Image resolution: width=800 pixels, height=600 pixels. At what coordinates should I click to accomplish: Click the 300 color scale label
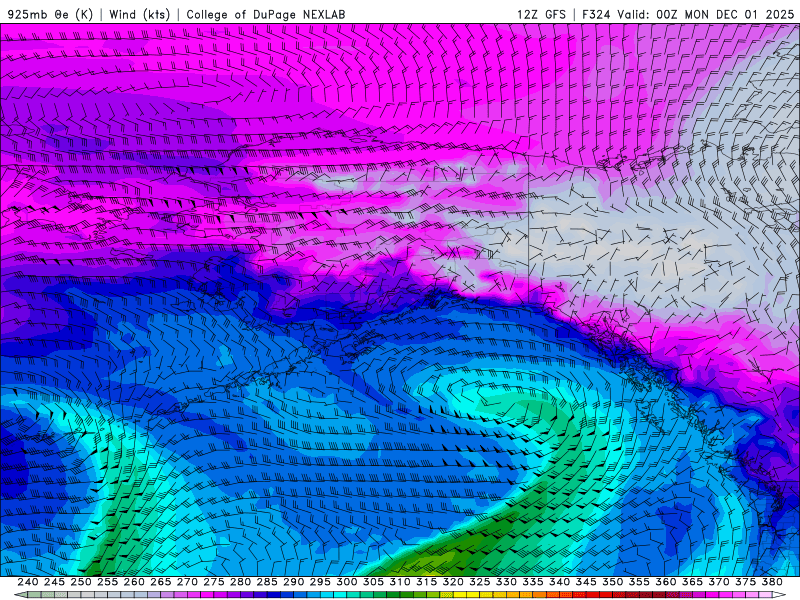click(346, 582)
